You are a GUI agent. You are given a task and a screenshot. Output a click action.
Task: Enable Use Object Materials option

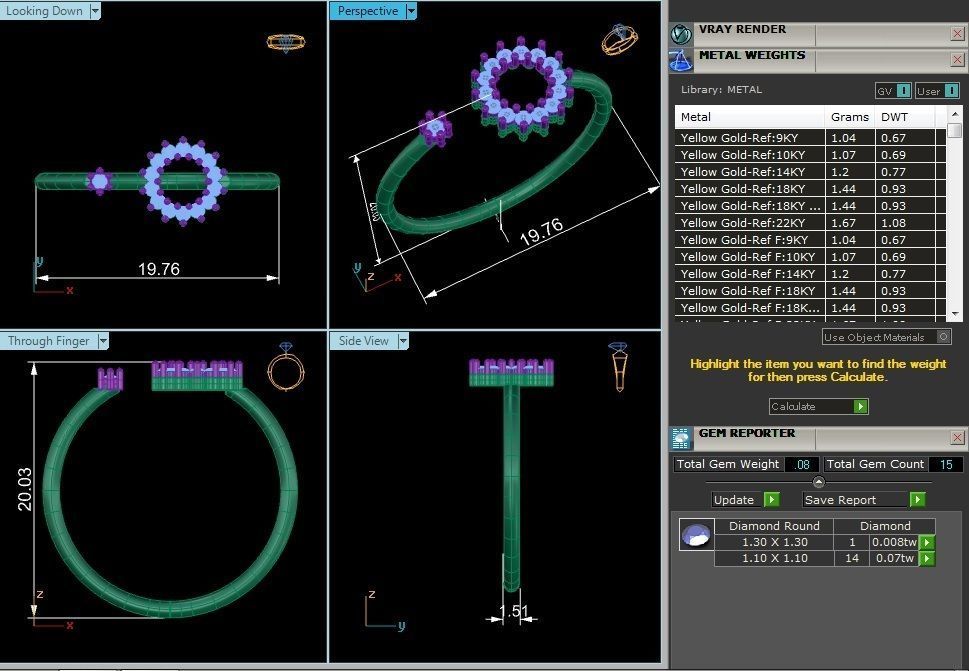point(943,338)
